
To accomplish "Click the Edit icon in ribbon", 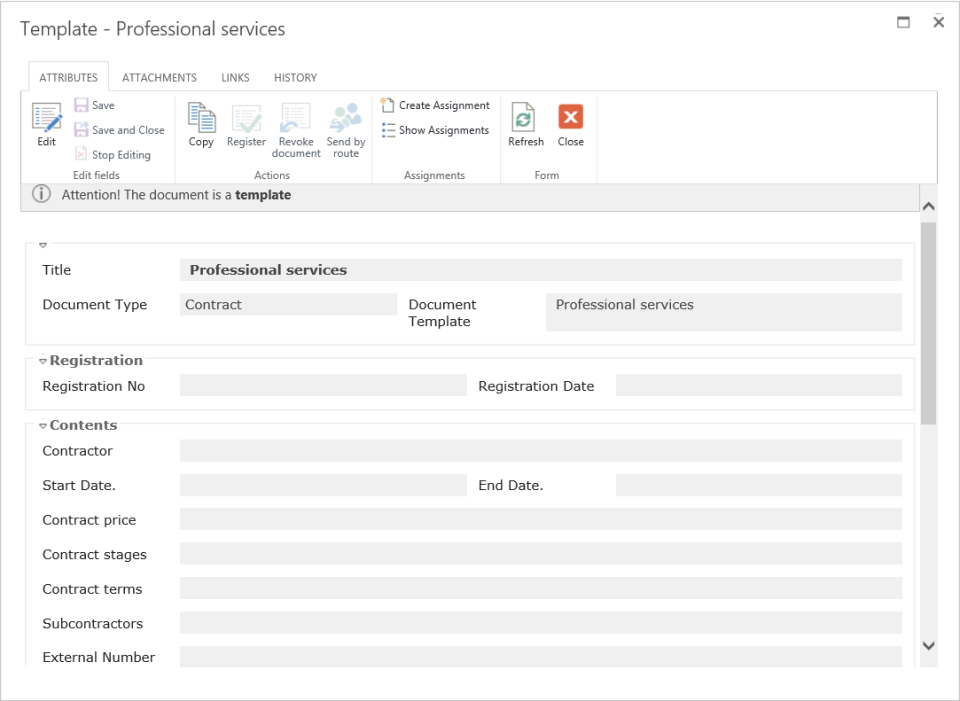I will click(x=46, y=119).
